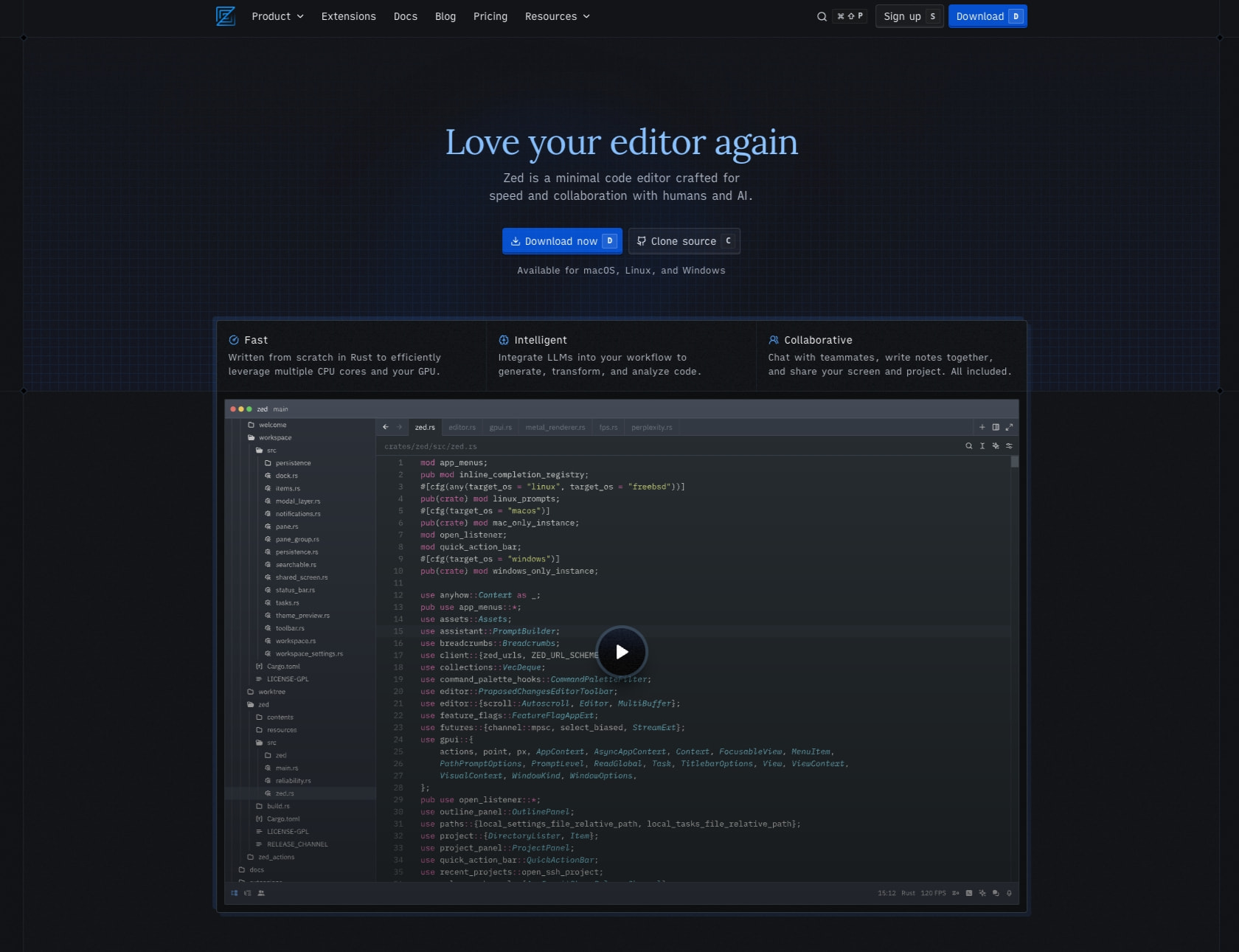1239x952 pixels.
Task: Click the Fast feature checkmark icon
Action: [x=234, y=340]
